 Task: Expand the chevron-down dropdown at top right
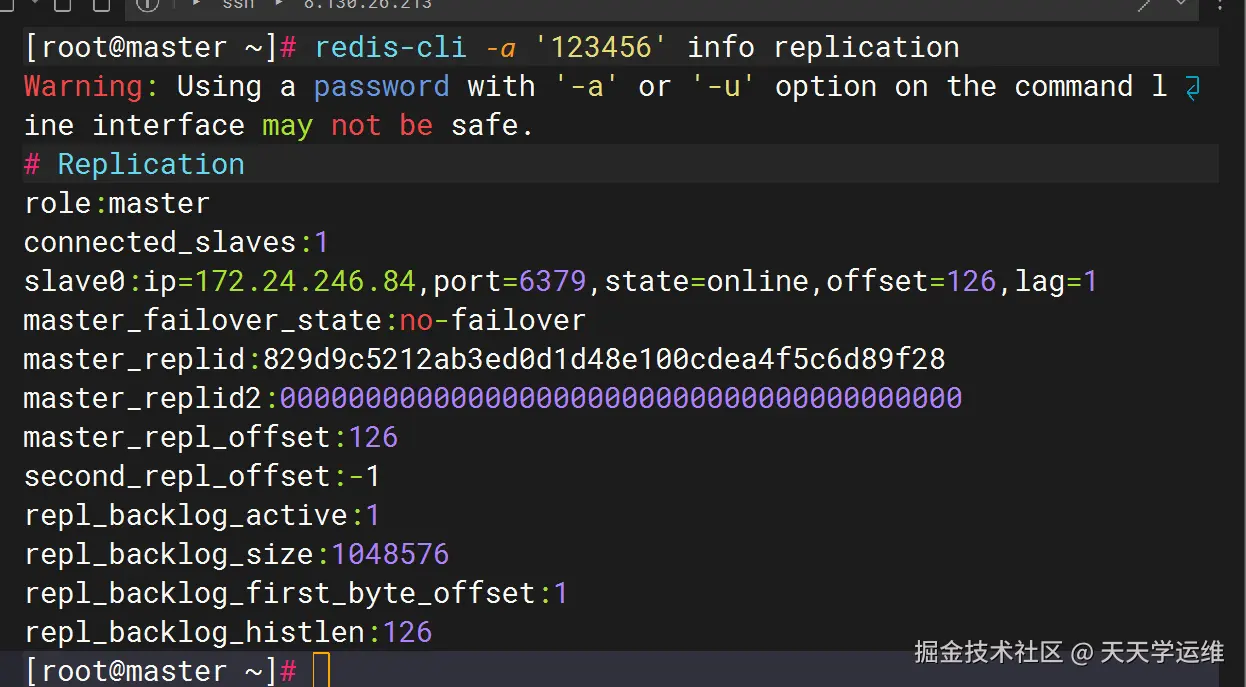coord(1182,5)
